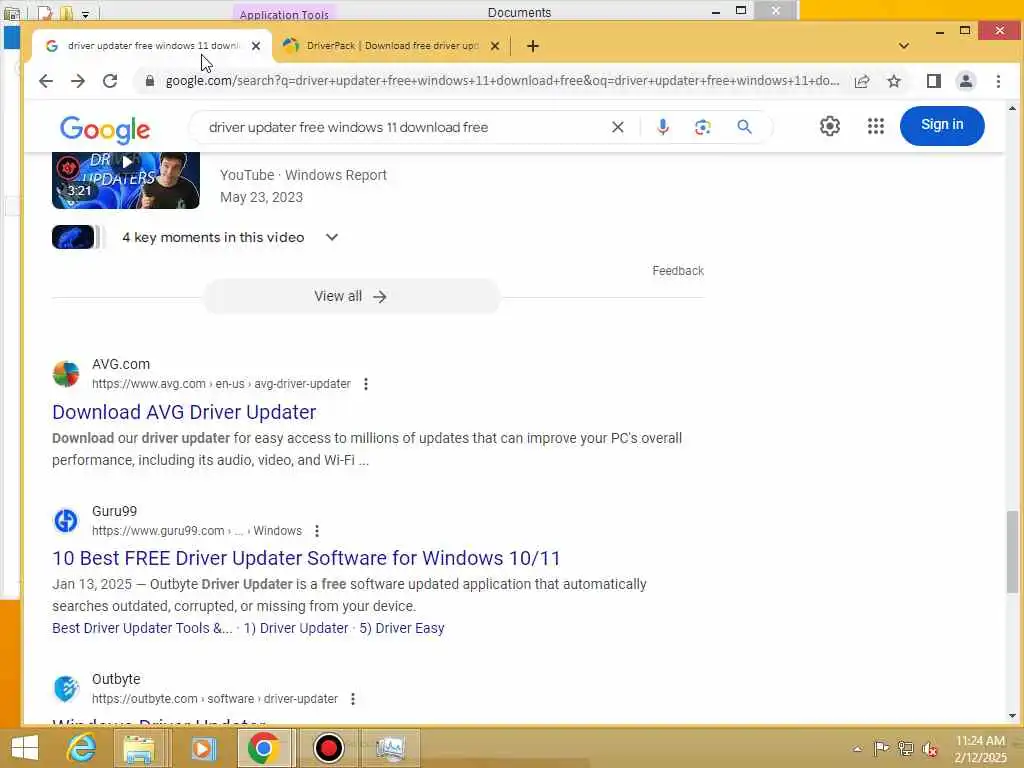Launch Internet Explorer from taskbar
Screen dimensions: 1024x768
(x=81, y=748)
